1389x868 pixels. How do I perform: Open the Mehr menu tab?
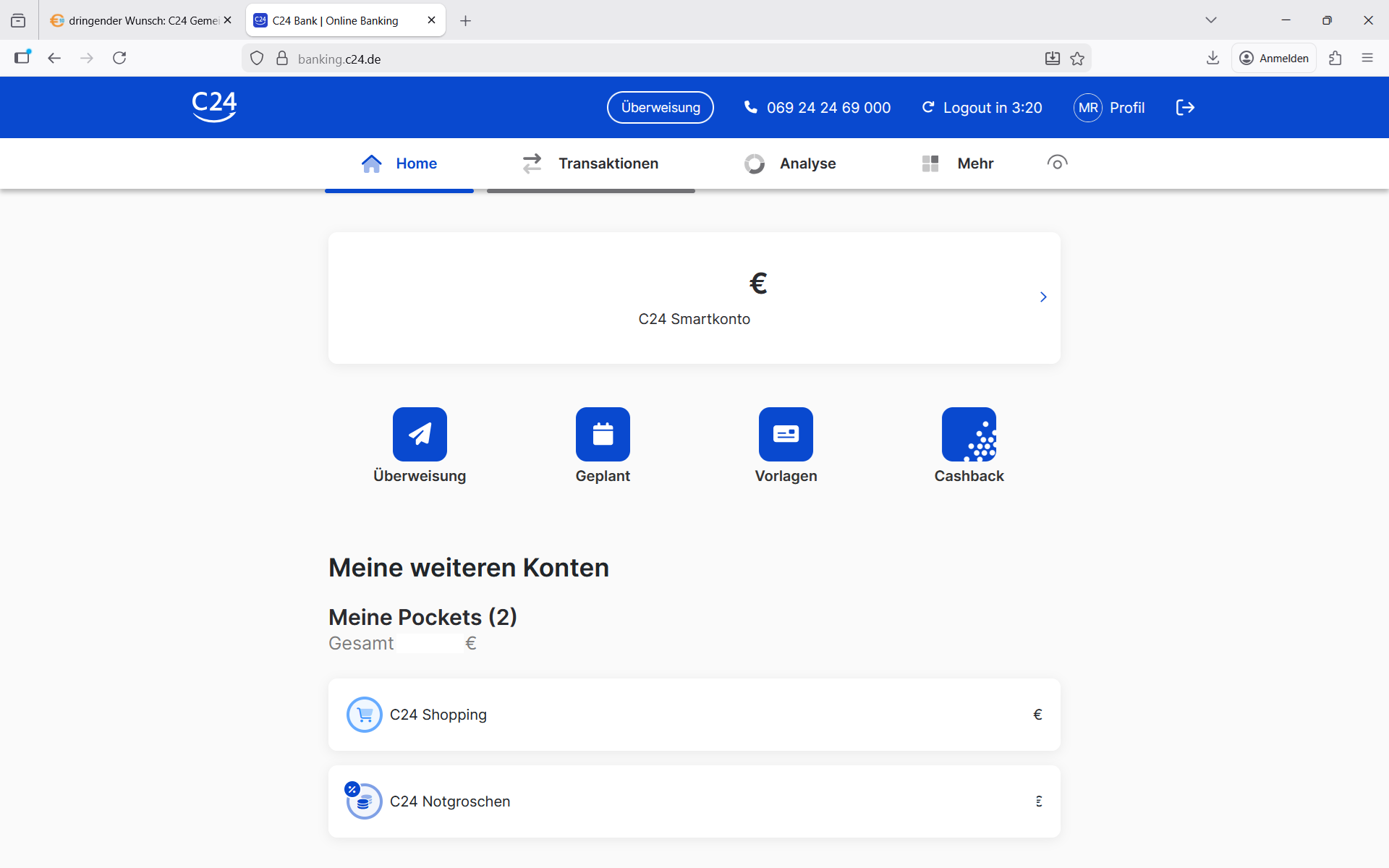[958, 163]
